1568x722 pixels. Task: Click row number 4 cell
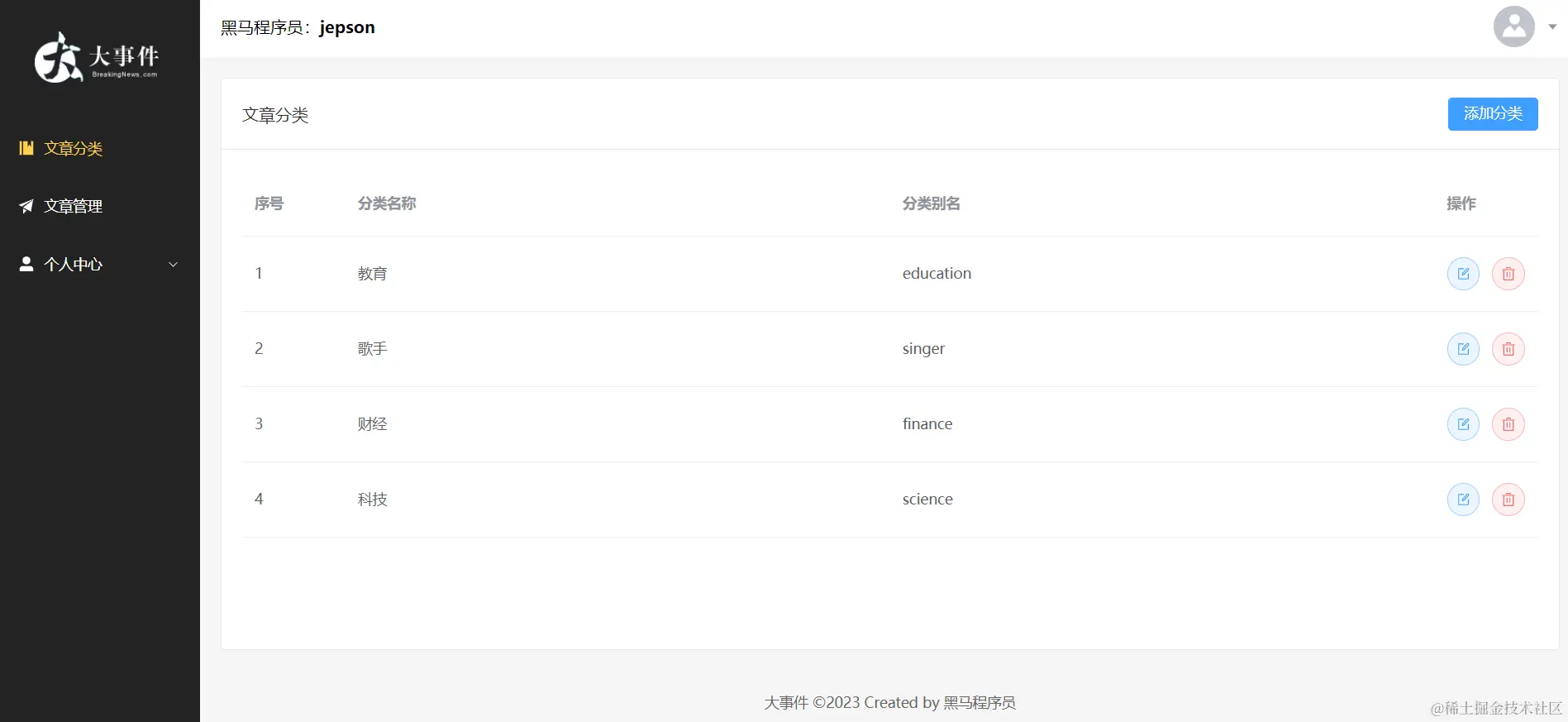tap(259, 500)
